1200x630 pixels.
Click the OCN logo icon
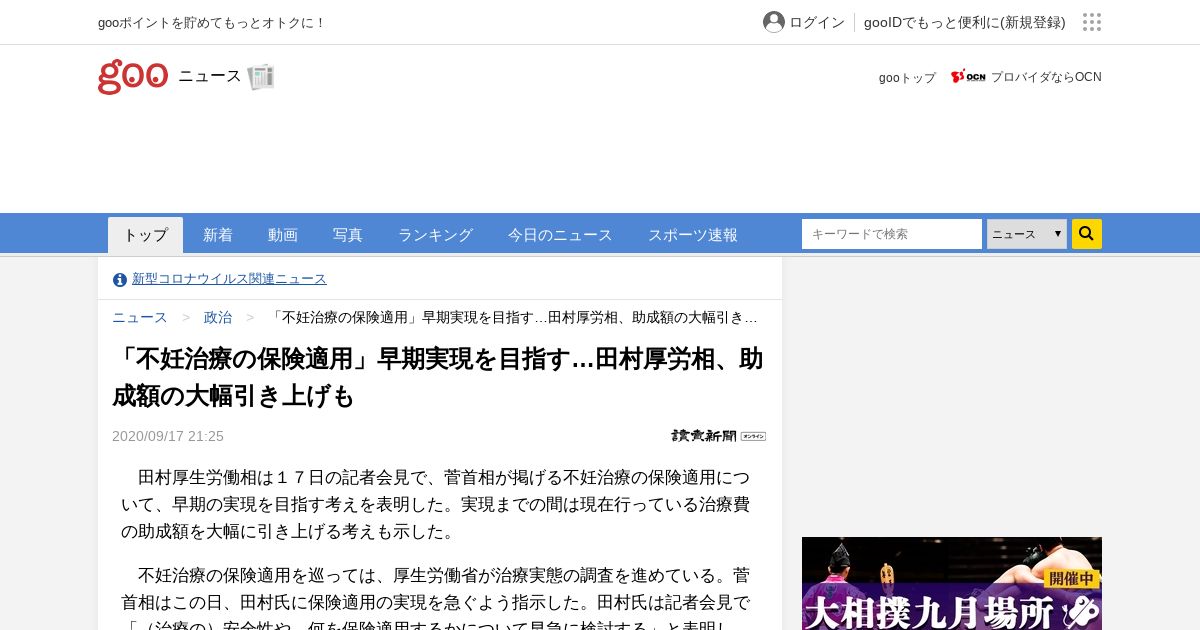968,77
